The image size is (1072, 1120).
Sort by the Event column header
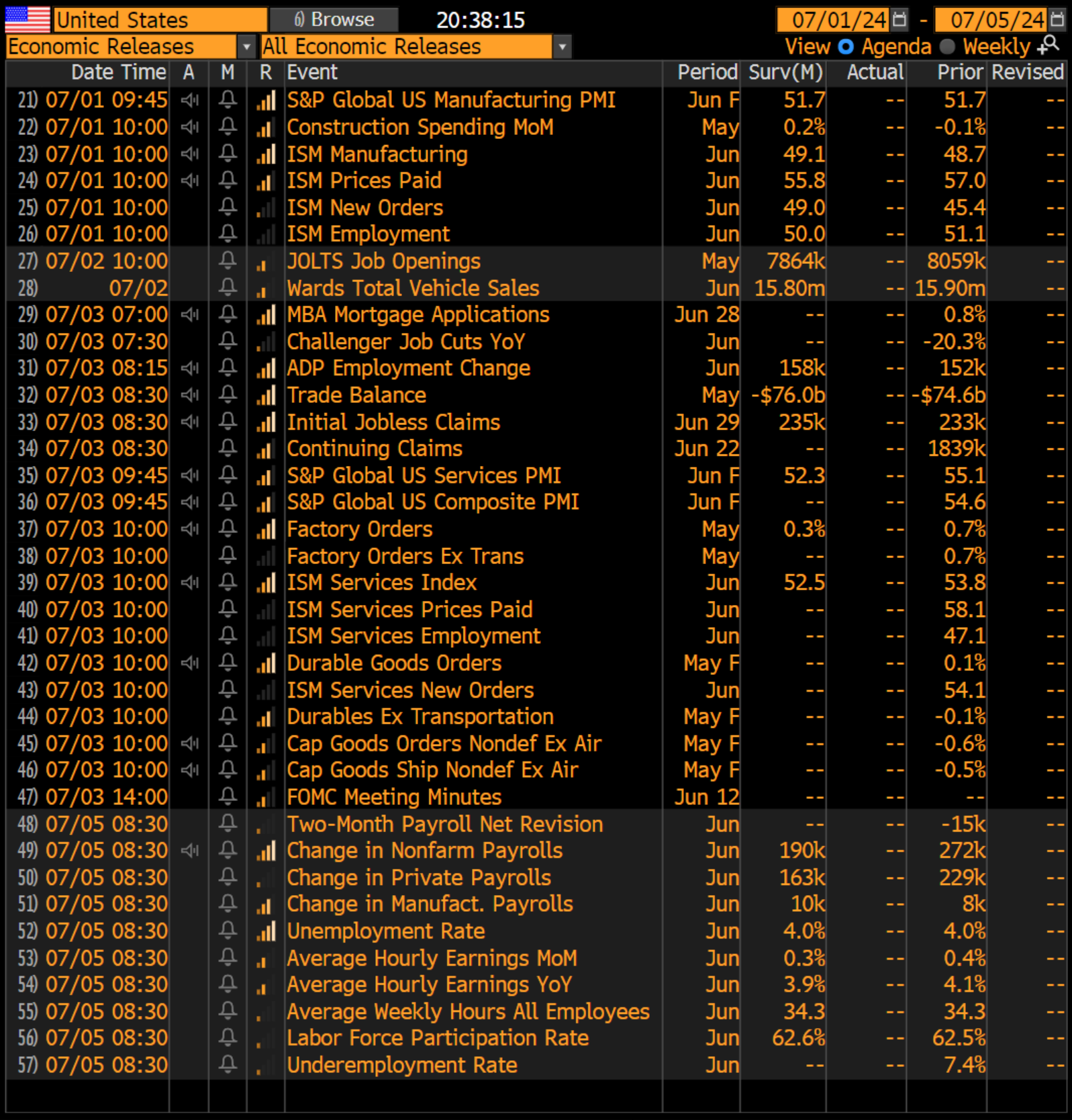(312, 72)
